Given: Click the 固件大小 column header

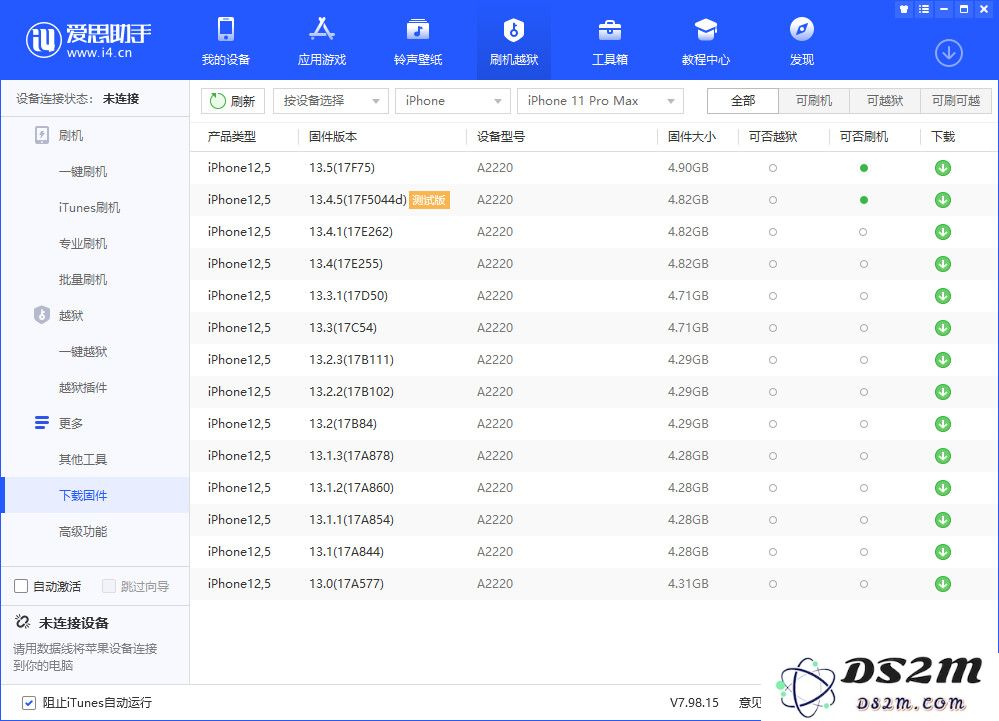Looking at the screenshot, I should click(x=692, y=136).
